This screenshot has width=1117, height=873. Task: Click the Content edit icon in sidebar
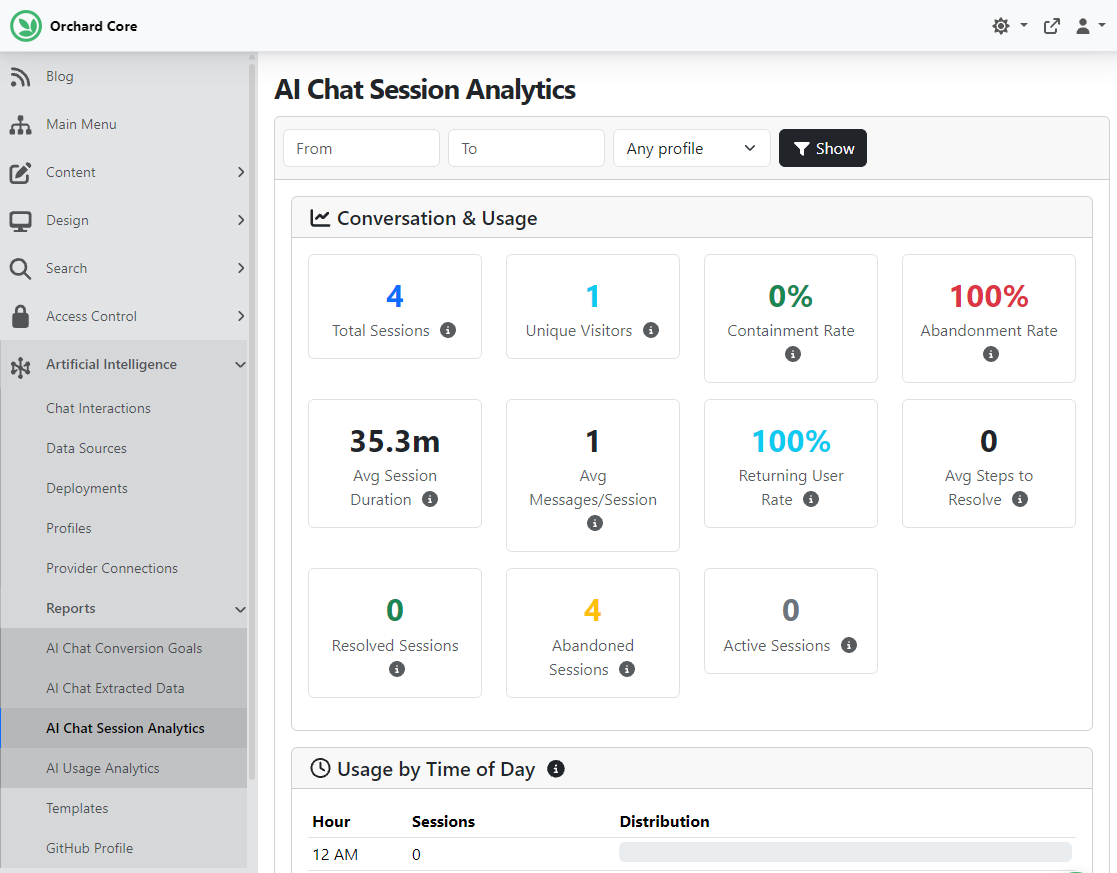pos(21,172)
